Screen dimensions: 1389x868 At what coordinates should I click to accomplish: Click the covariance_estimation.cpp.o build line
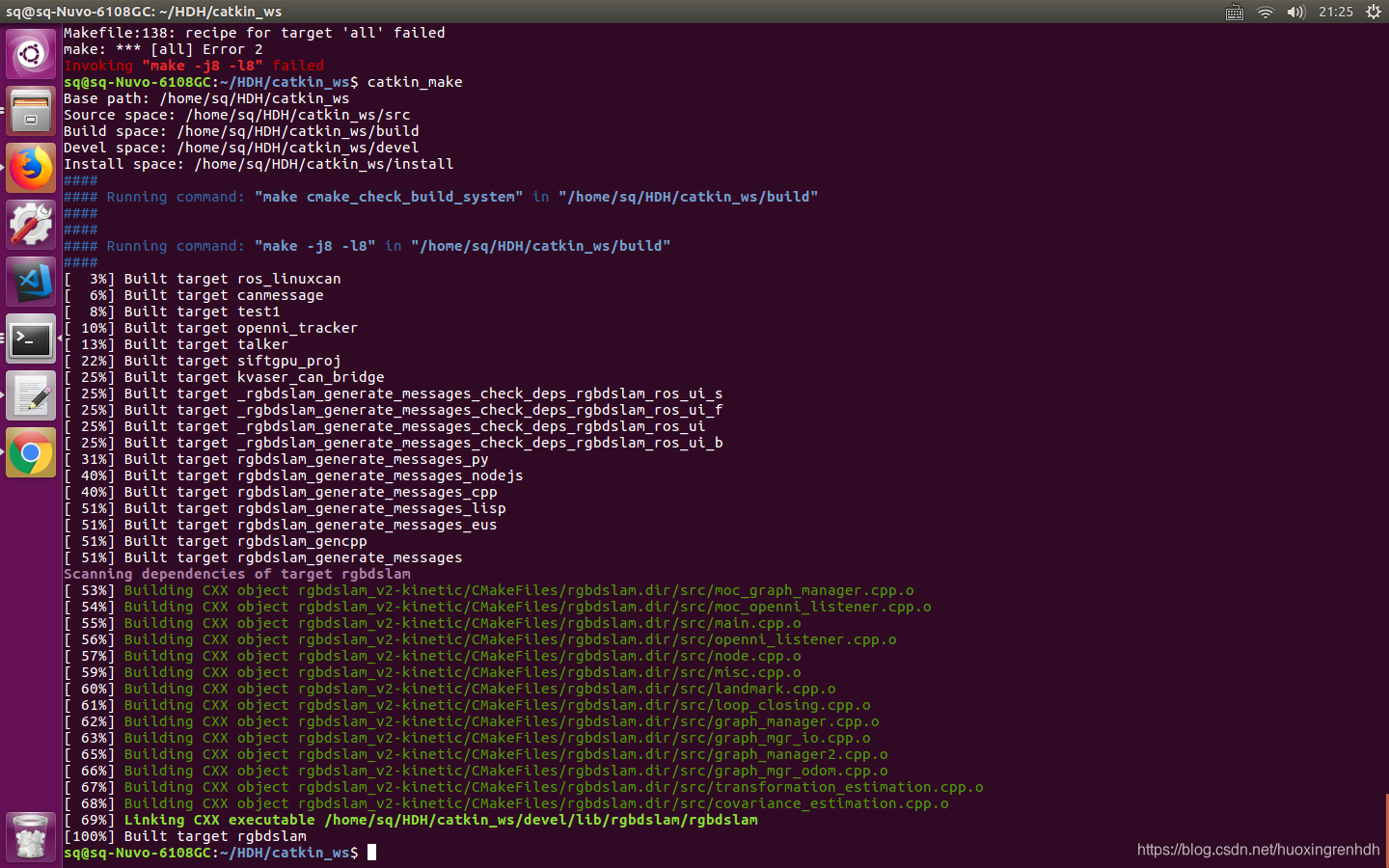[x=506, y=803]
